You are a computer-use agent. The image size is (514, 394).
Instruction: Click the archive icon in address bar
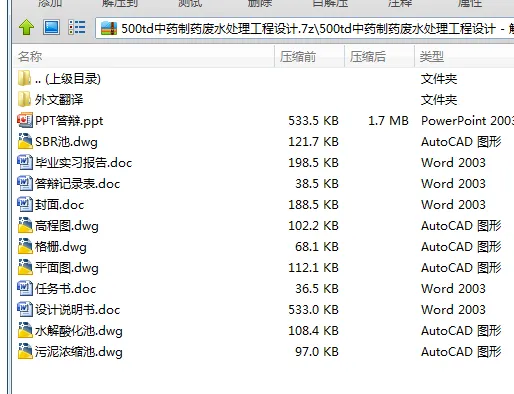click(x=109, y=29)
